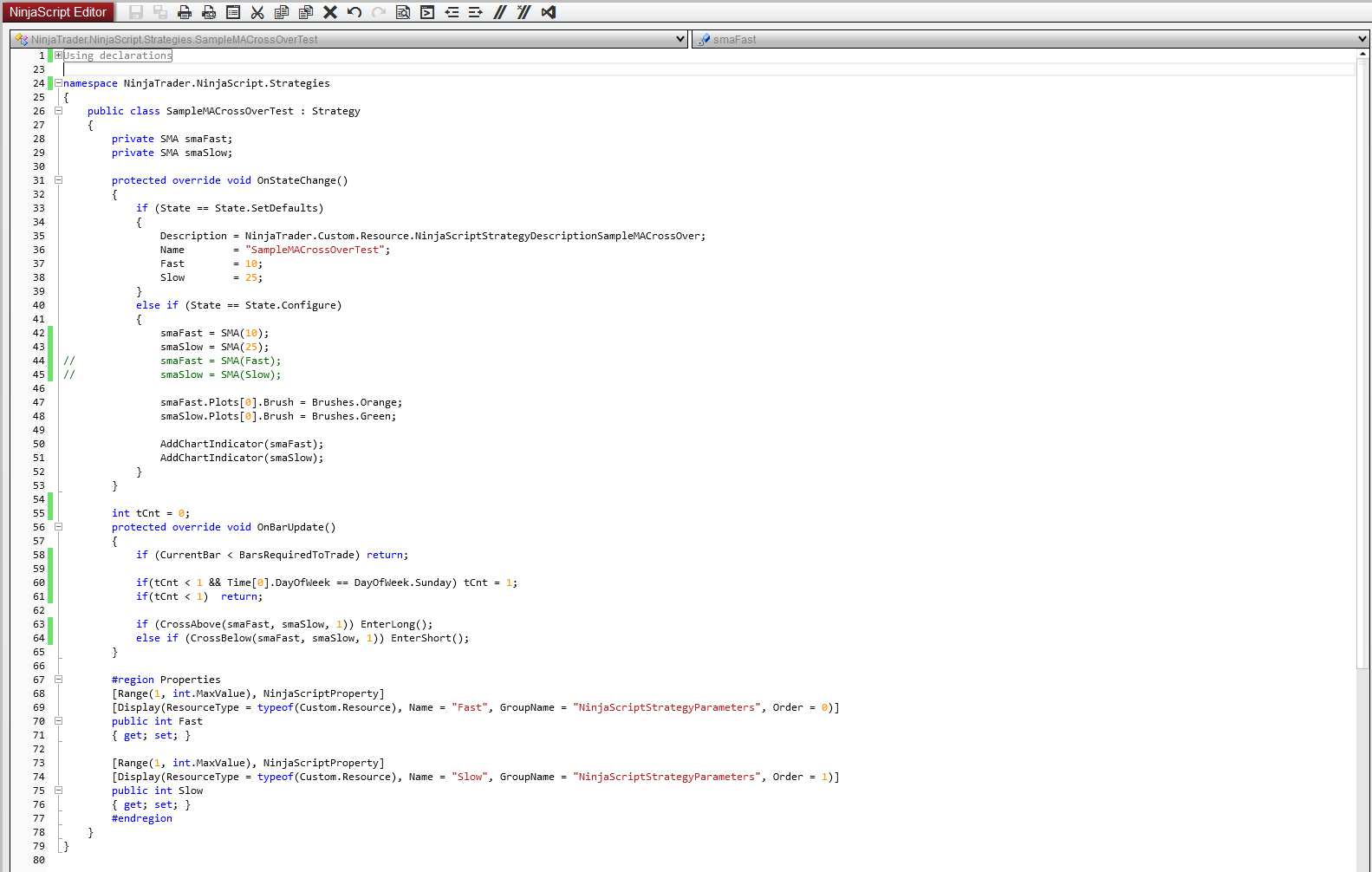
Task: Click the Save icon in the toolbar
Action: [x=136, y=12]
